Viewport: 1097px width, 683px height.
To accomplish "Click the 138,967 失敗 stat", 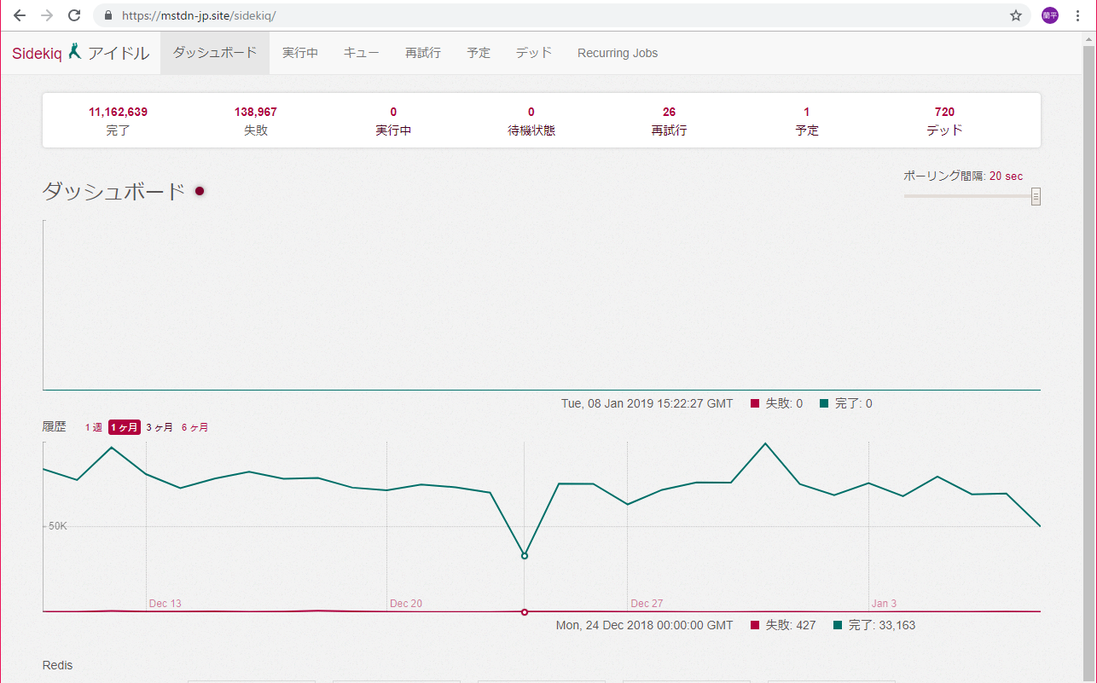I will point(255,120).
